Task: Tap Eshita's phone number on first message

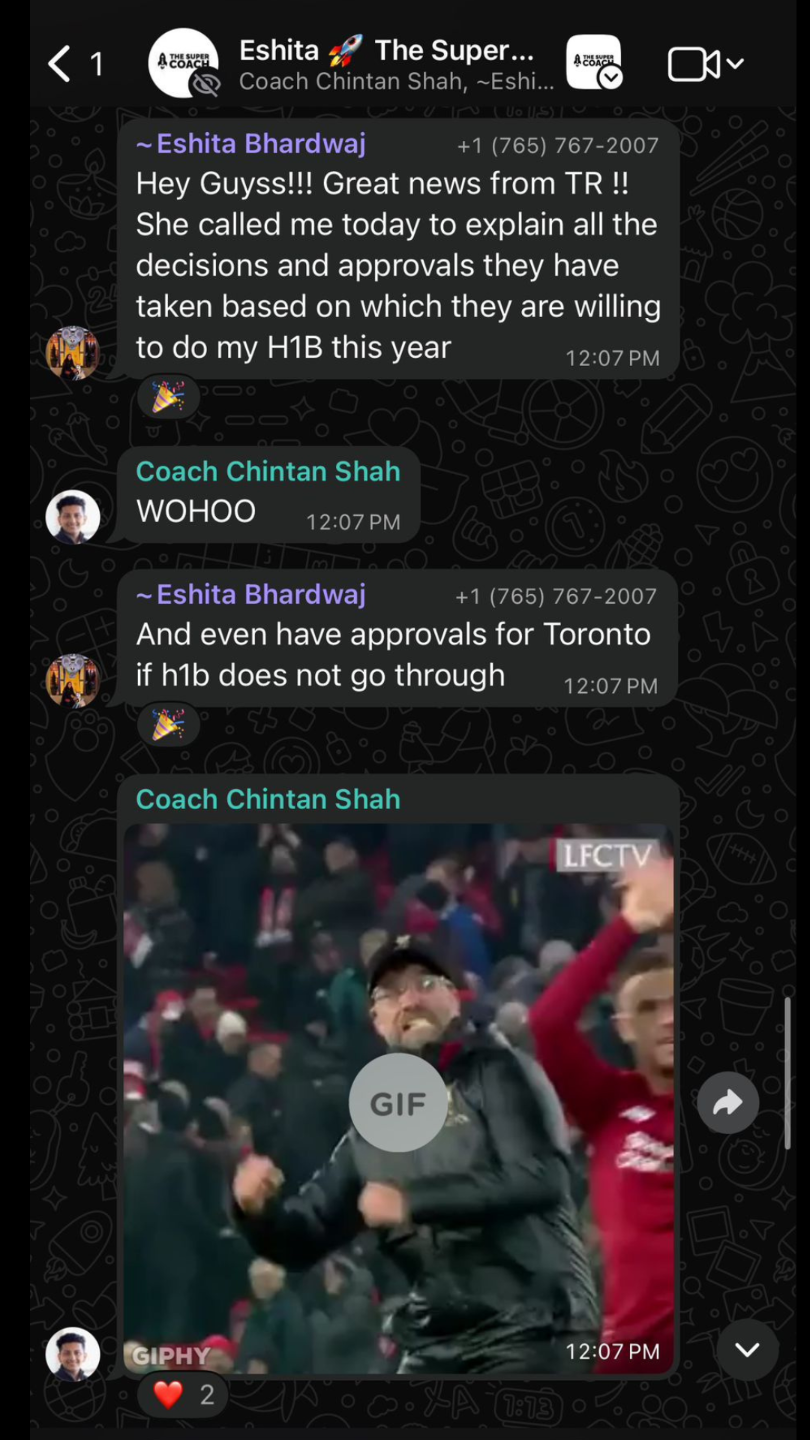Action: point(558,145)
